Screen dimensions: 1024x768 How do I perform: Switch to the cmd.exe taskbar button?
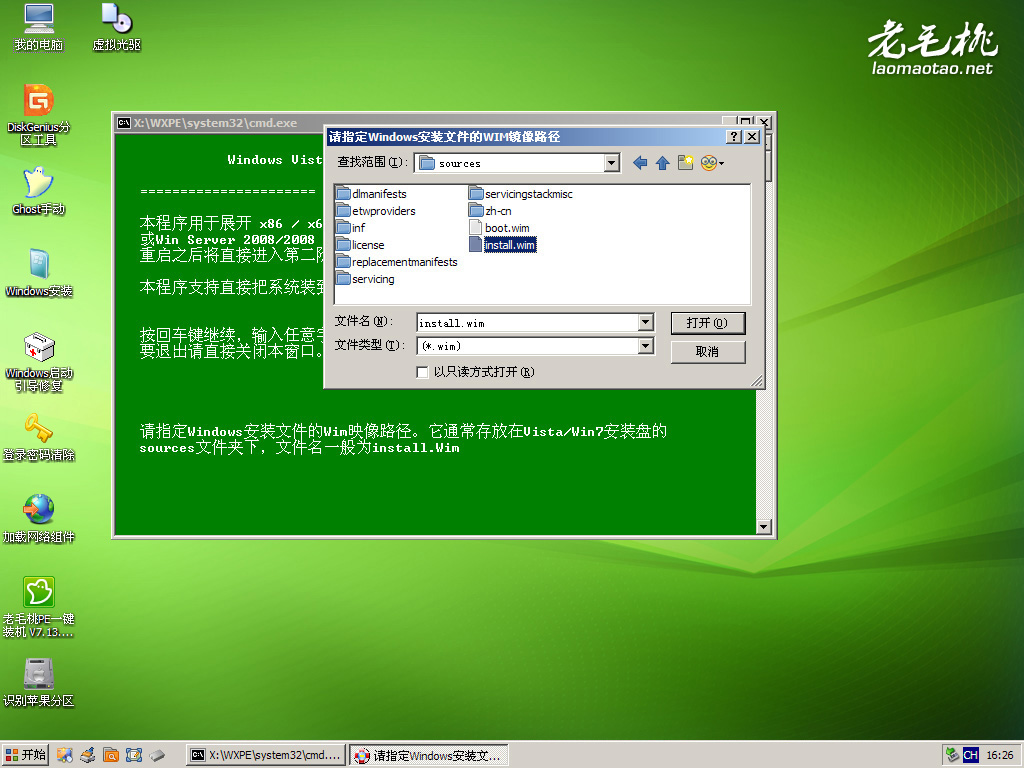point(266,756)
